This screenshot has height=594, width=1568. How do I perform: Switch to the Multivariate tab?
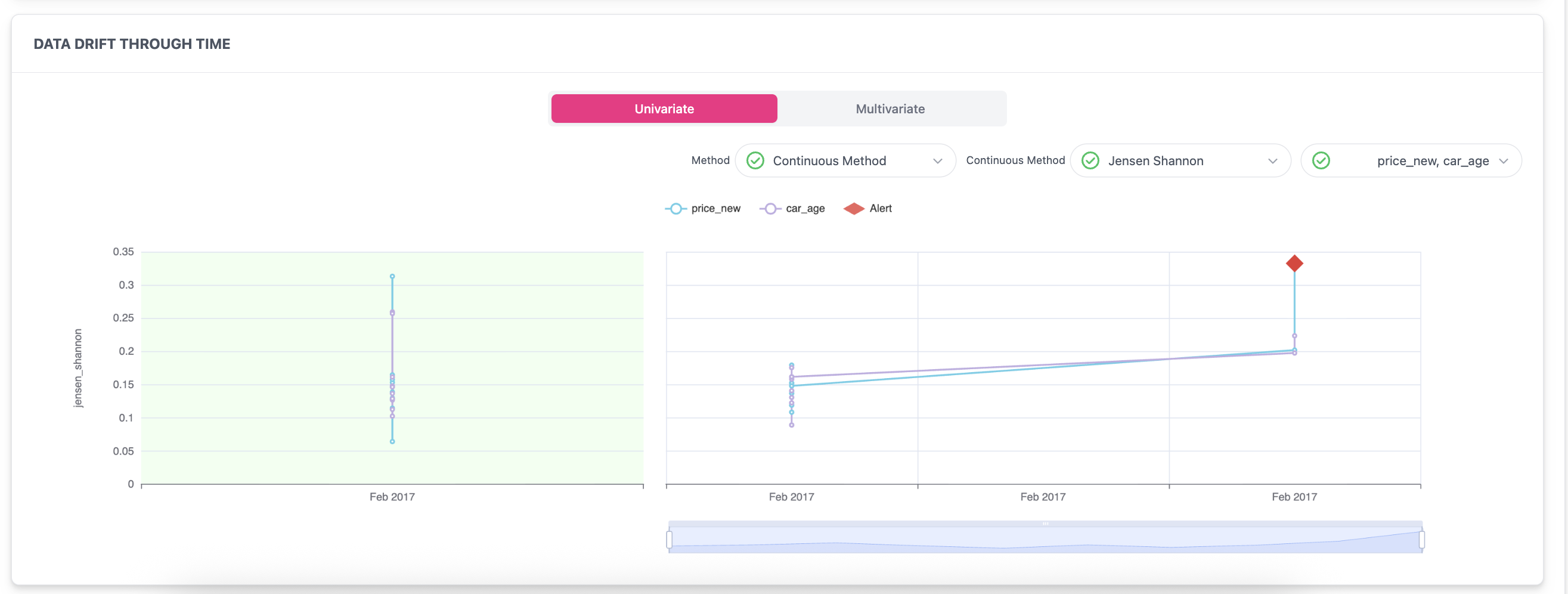890,109
